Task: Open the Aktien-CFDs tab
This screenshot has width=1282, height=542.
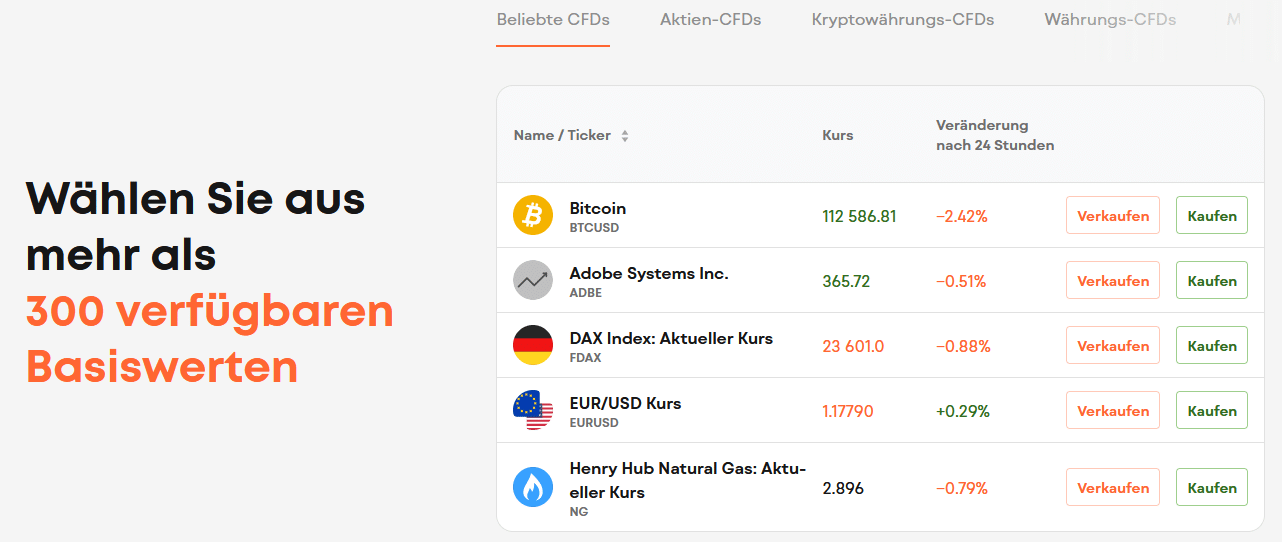Action: [x=711, y=19]
